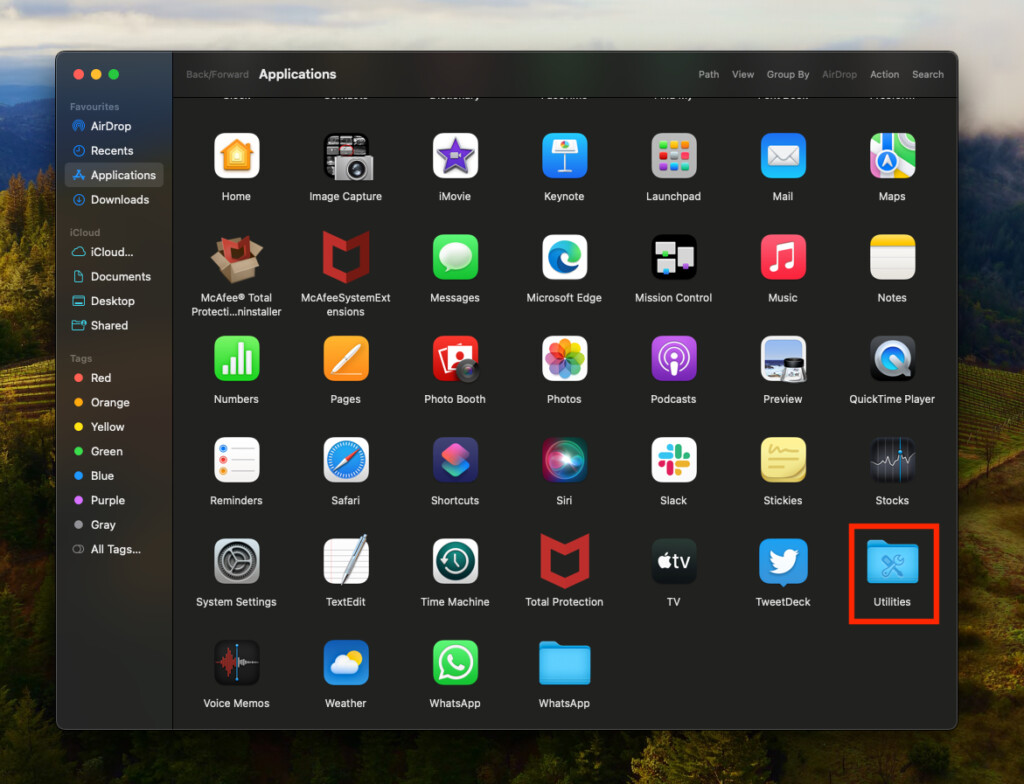Launch the green WhatsApp app icon
This screenshot has height=784, width=1024.
tap(455, 662)
